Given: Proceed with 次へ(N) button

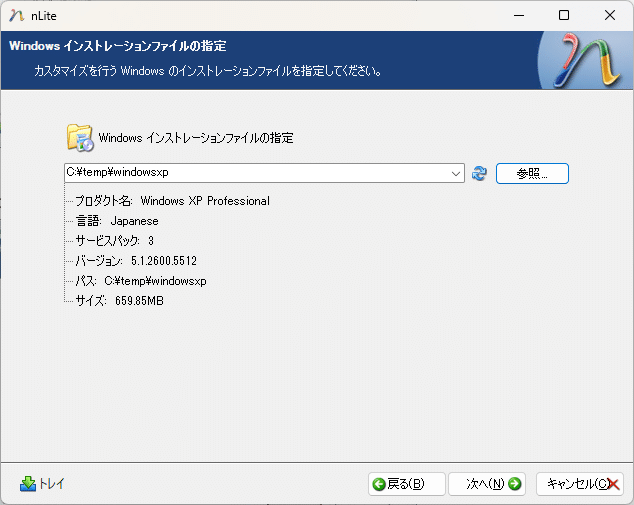Looking at the screenshot, I should 487,484.
